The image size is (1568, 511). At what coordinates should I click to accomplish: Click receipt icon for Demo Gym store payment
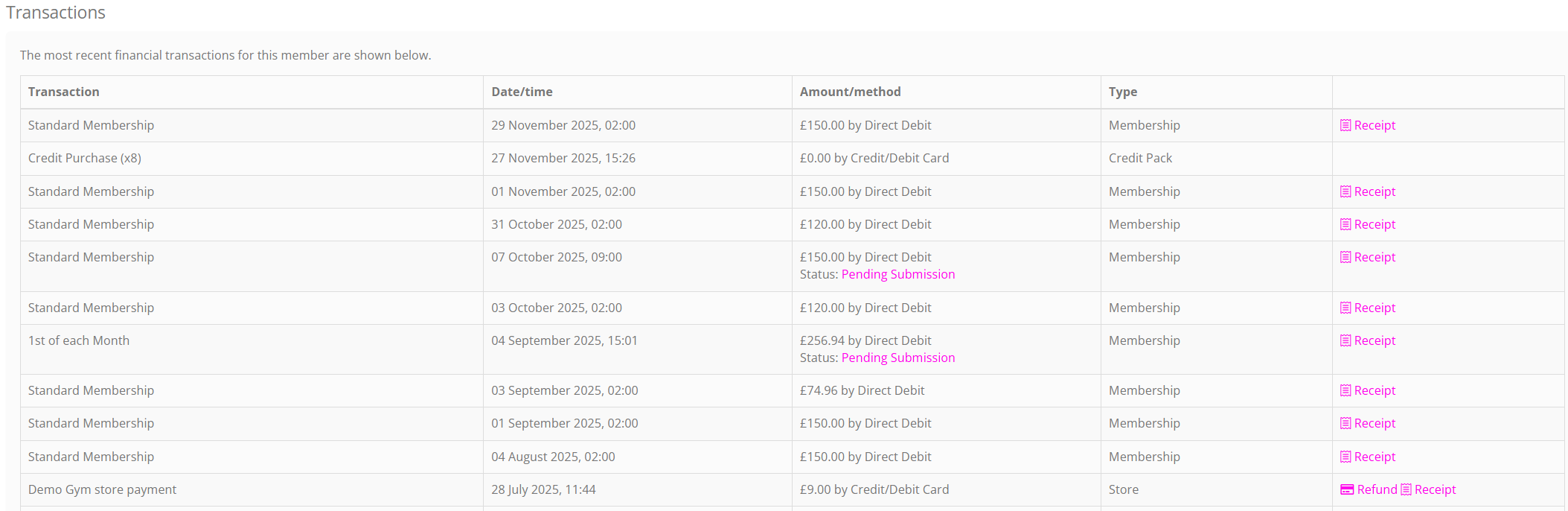[1406, 489]
